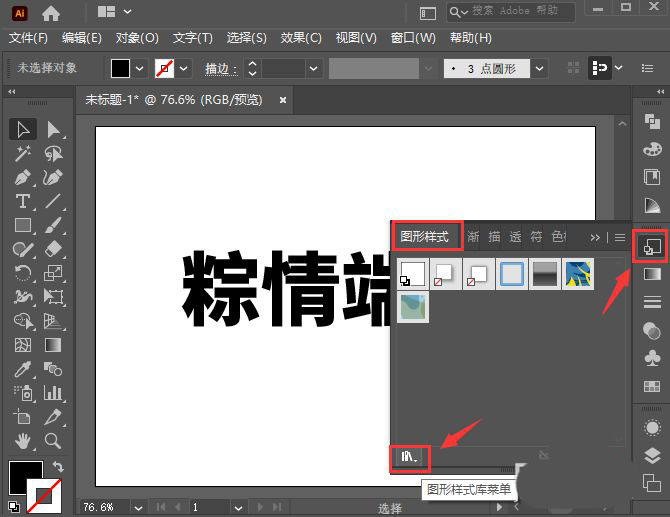
Task: Choose the Paintbrush tool
Action: pyautogui.click(x=53, y=225)
